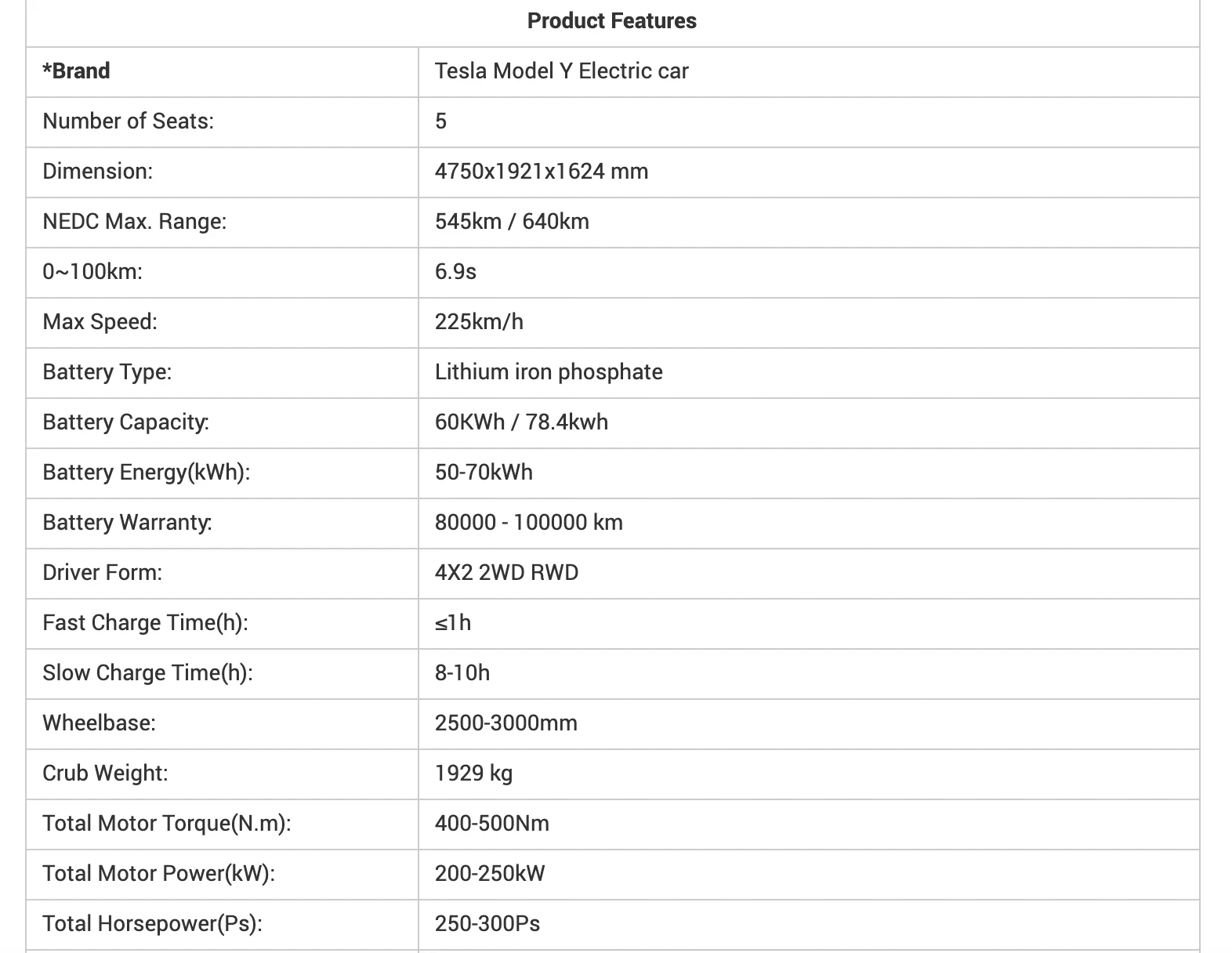This screenshot has height=953, width=1232.
Task: Click the Battery Capacity label
Action: [125, 422]
